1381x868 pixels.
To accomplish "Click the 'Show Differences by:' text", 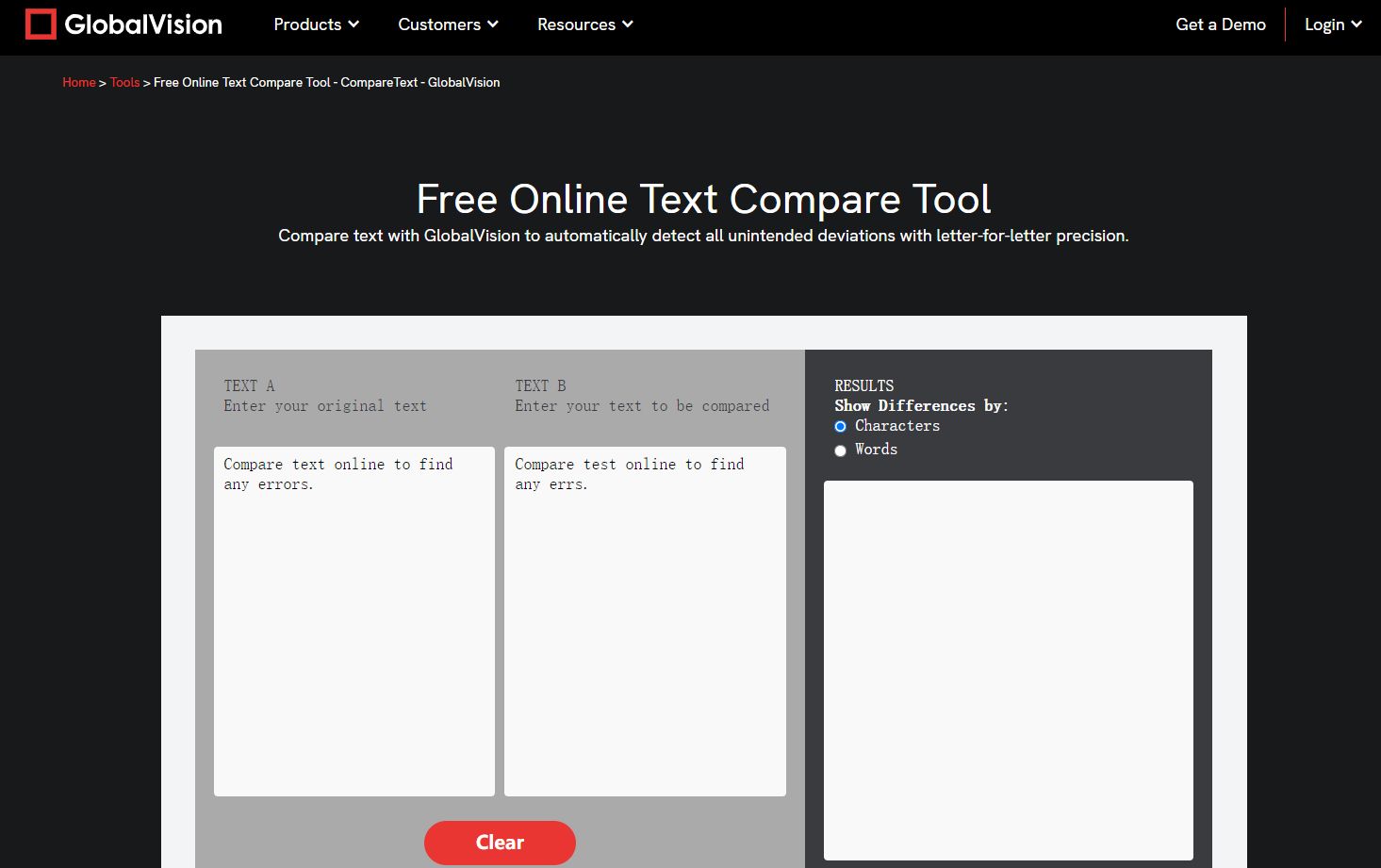I will (x=922, y=405).
